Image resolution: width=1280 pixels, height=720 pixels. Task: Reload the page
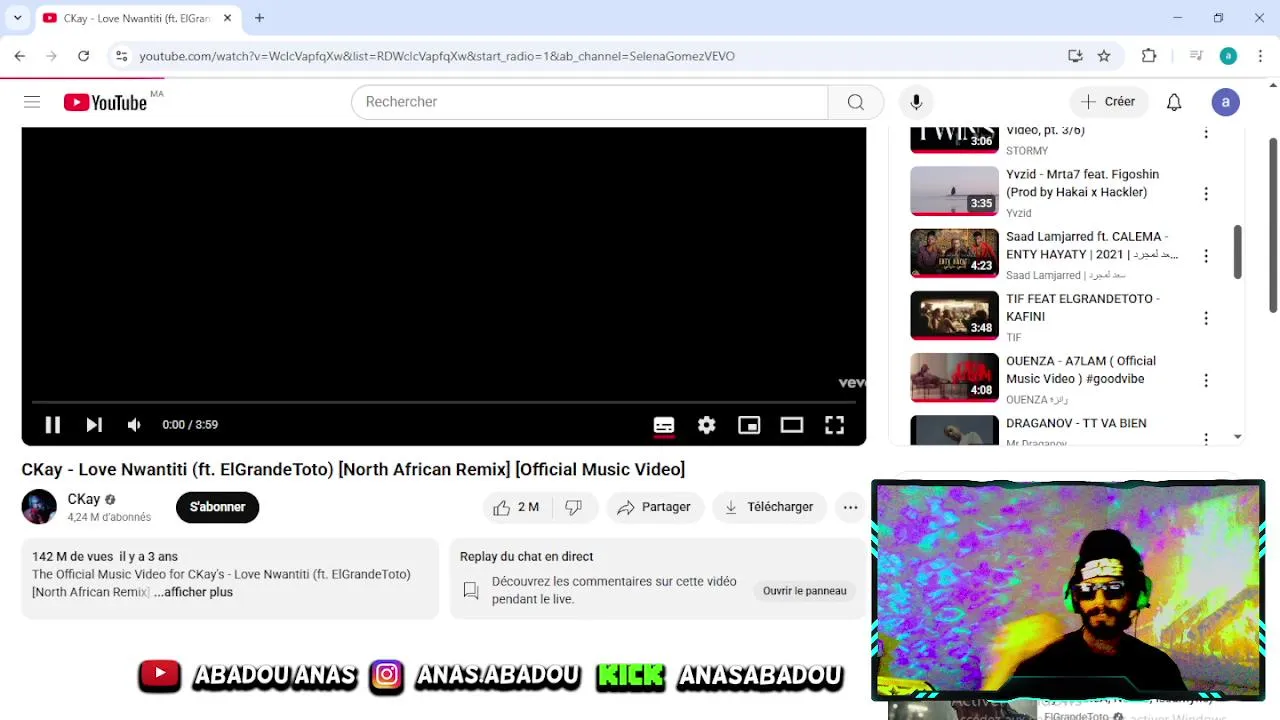[84, 56]
